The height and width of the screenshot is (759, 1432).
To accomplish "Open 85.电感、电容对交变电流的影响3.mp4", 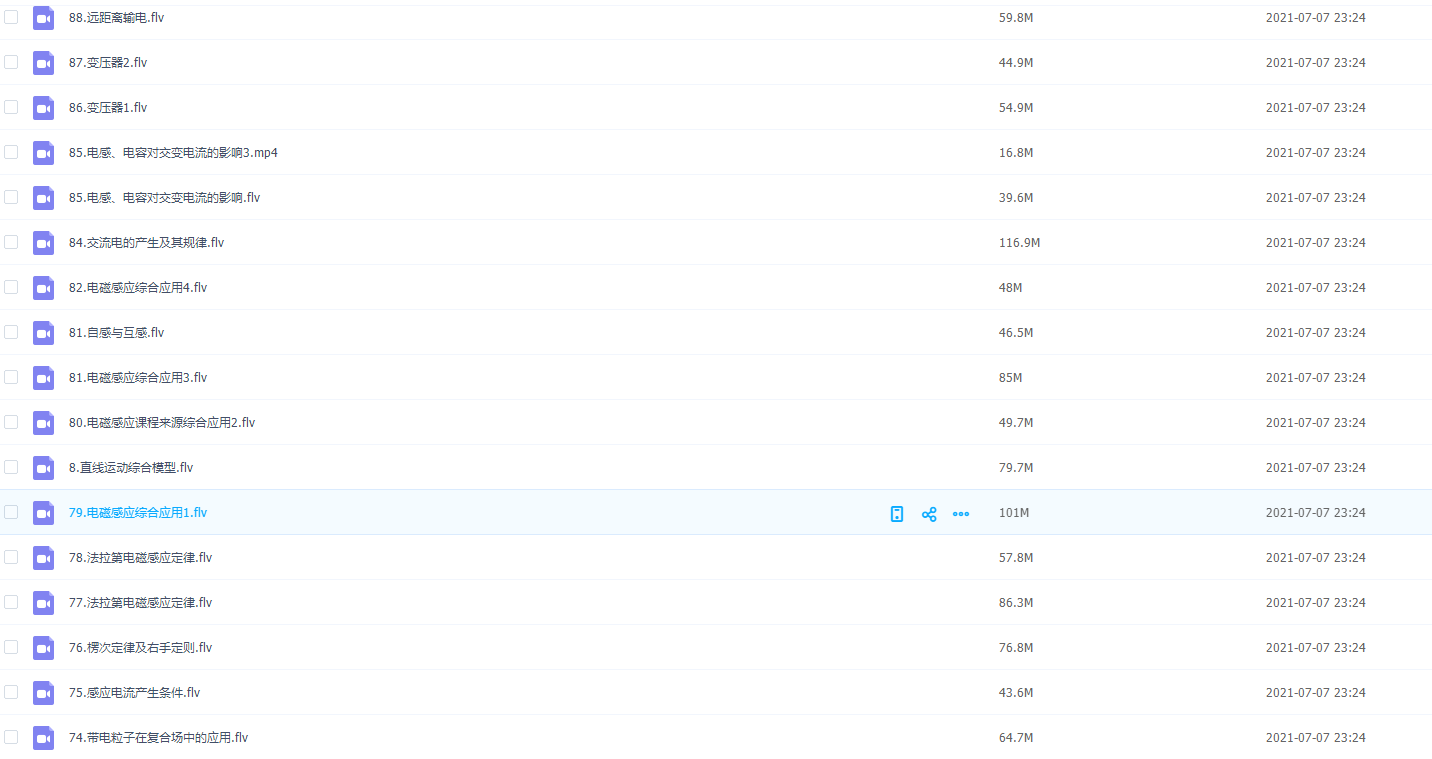I will [173, 153].
